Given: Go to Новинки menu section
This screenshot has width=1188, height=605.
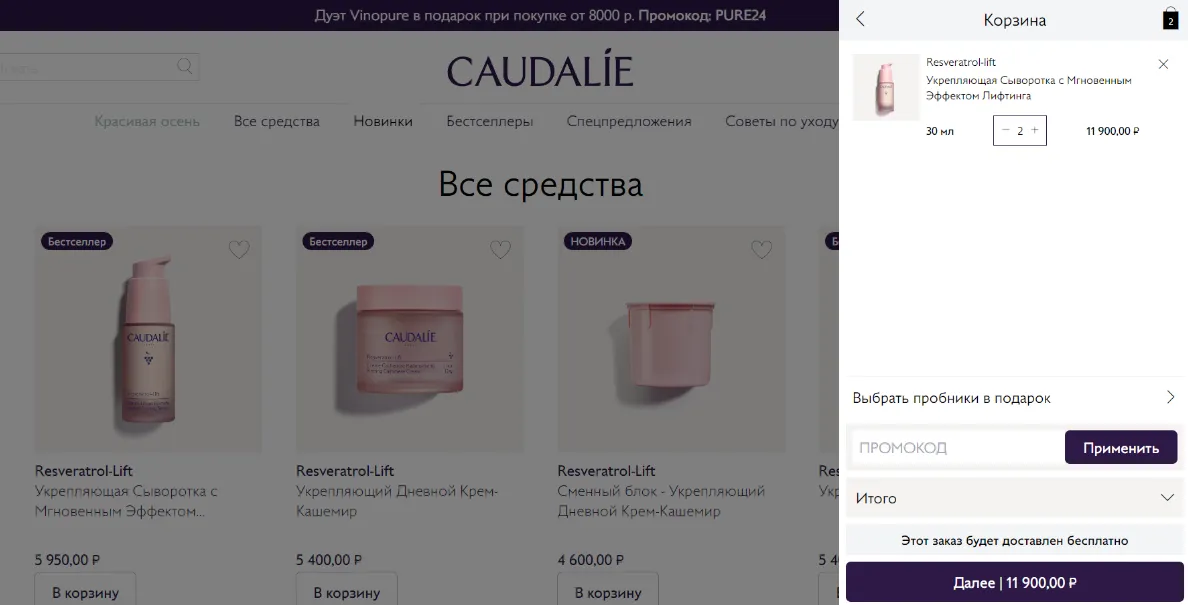Looking at the screenshot, I should click(x=383, y=121).
